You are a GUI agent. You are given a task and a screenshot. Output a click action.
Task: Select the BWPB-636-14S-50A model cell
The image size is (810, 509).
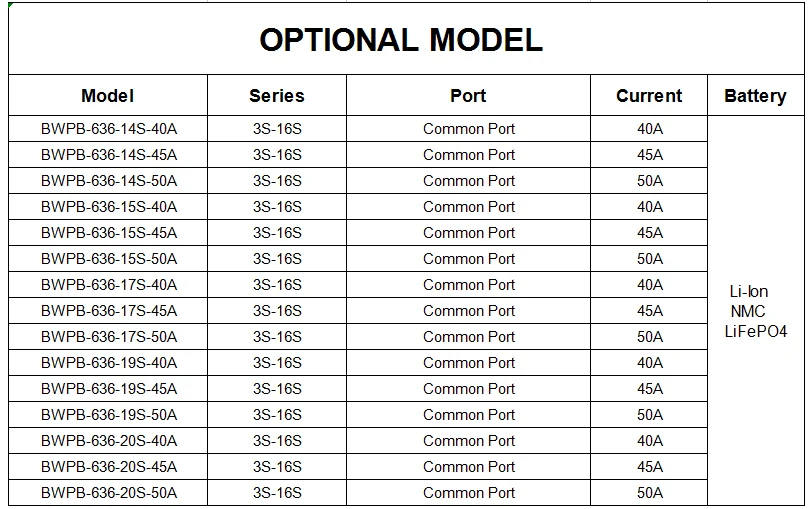pyautogui.click(x=109, y=181)
